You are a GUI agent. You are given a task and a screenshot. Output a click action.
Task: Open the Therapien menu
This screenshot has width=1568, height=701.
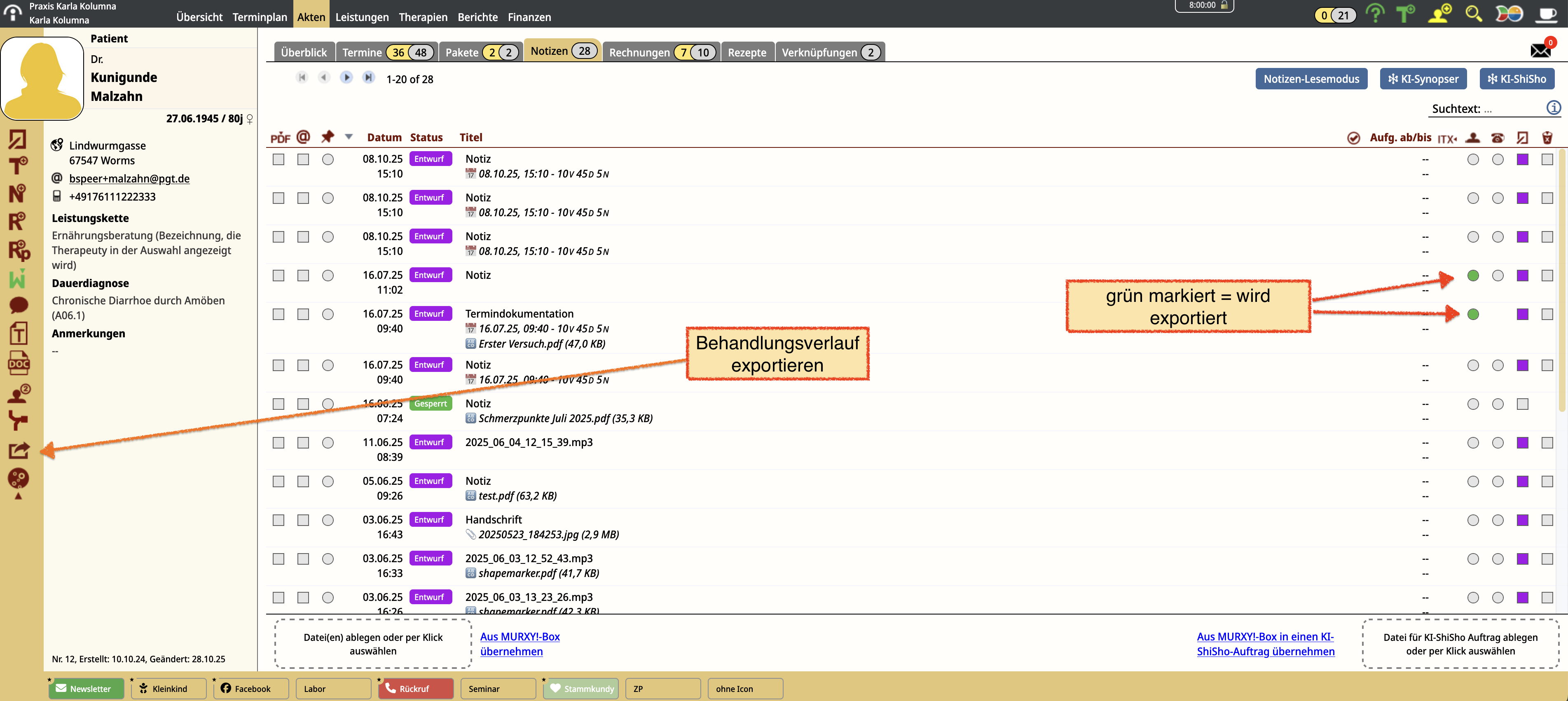tap(422, 17)
